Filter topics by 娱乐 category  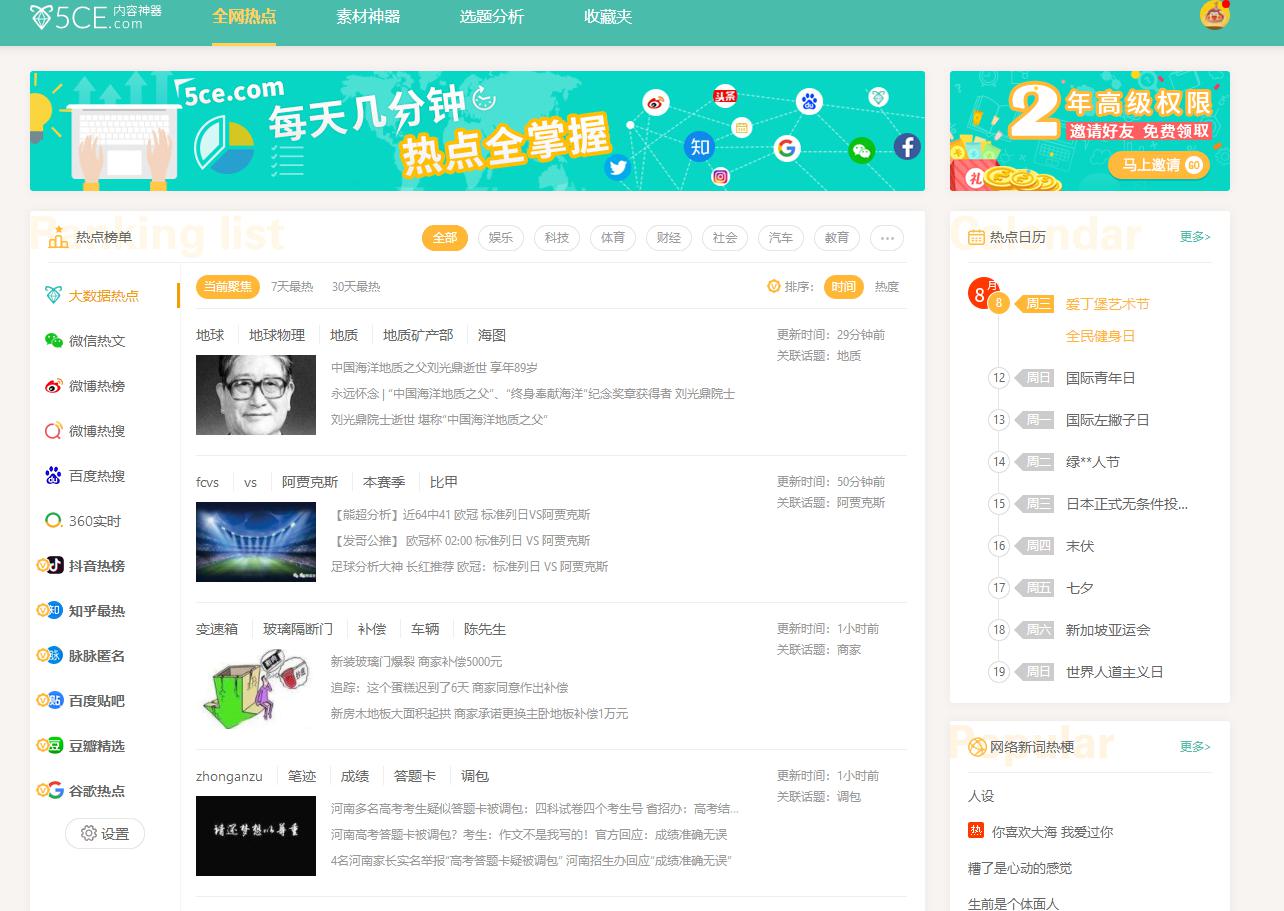point(500,238)
